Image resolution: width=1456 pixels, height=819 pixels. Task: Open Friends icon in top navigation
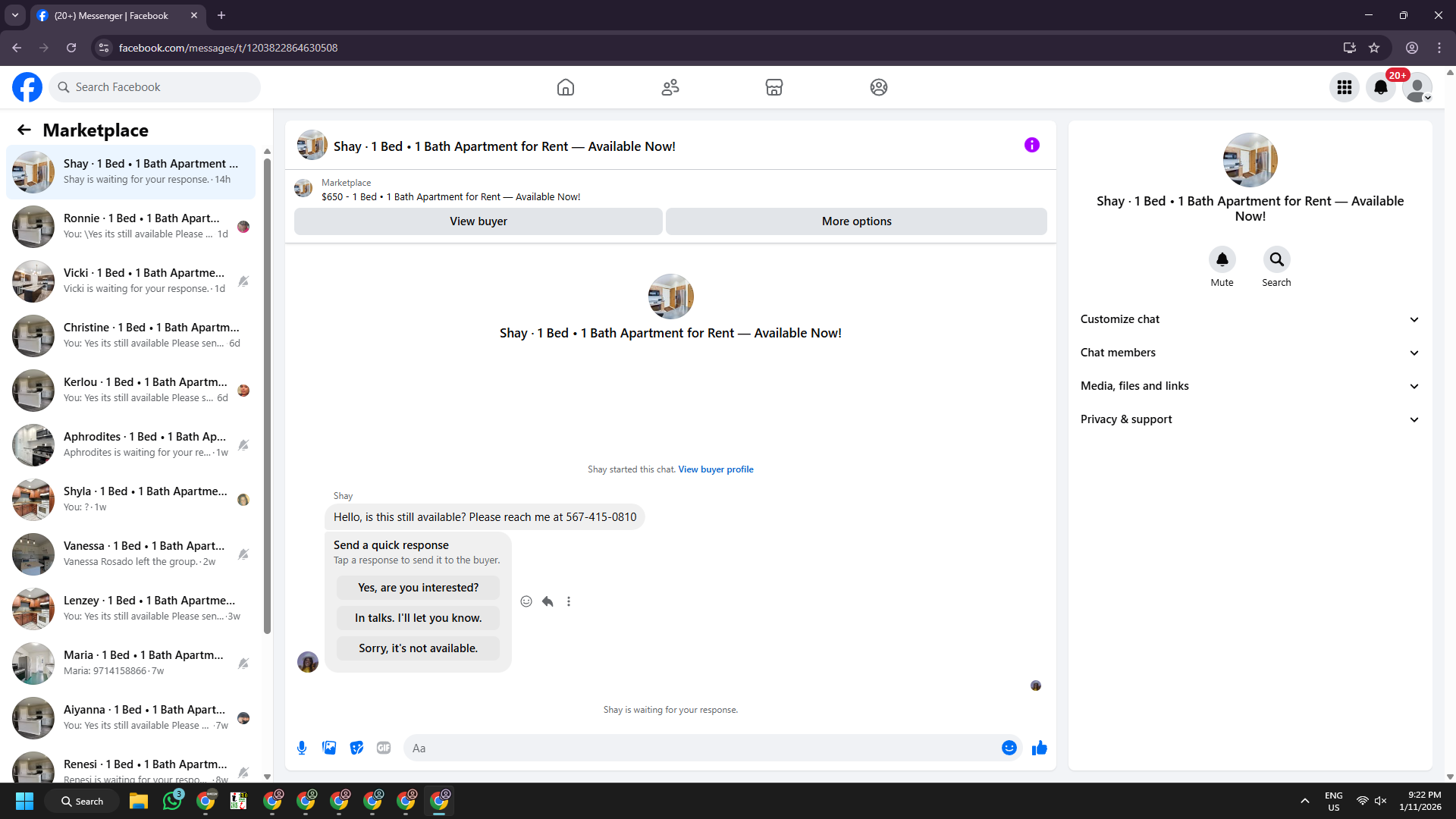670,87
